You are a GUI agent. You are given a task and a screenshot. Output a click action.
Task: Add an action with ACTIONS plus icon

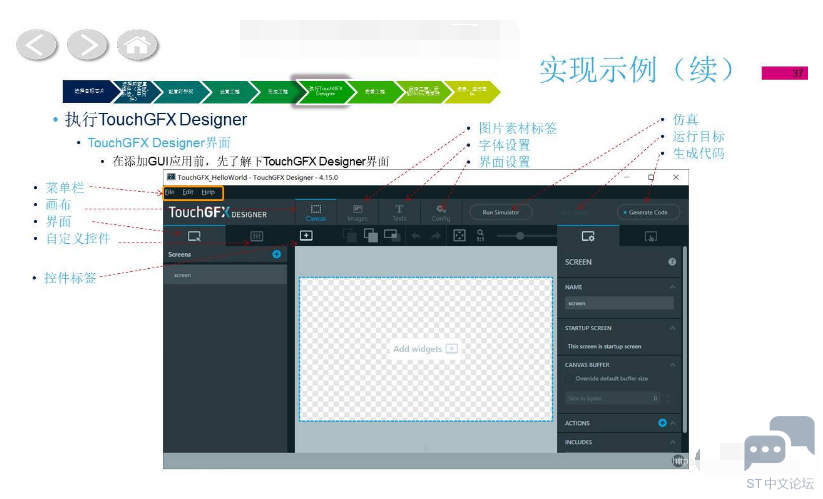(662, 423)
